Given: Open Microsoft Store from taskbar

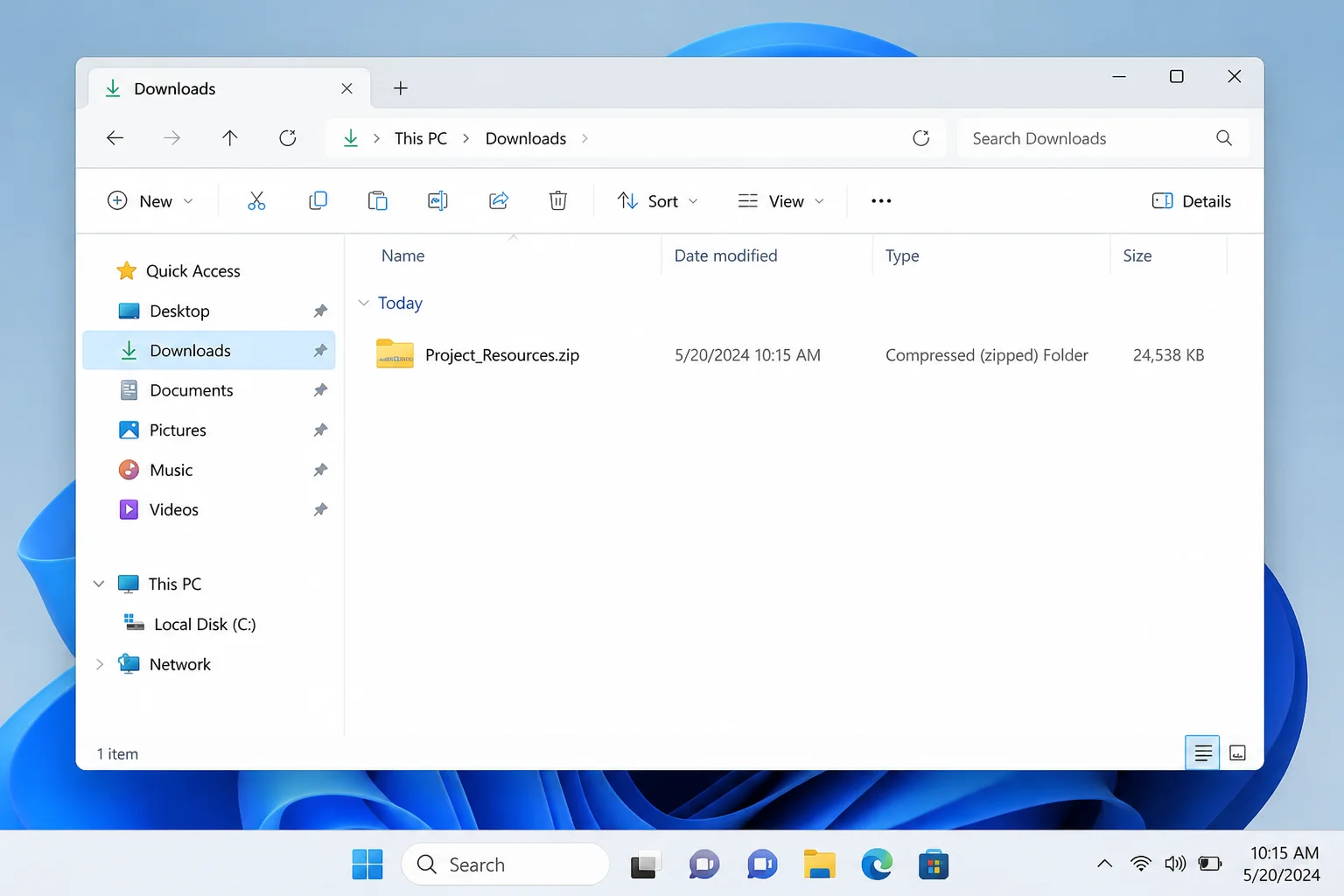Looking at the screenshot, I should pyautogui.click(x=934, y=864).
